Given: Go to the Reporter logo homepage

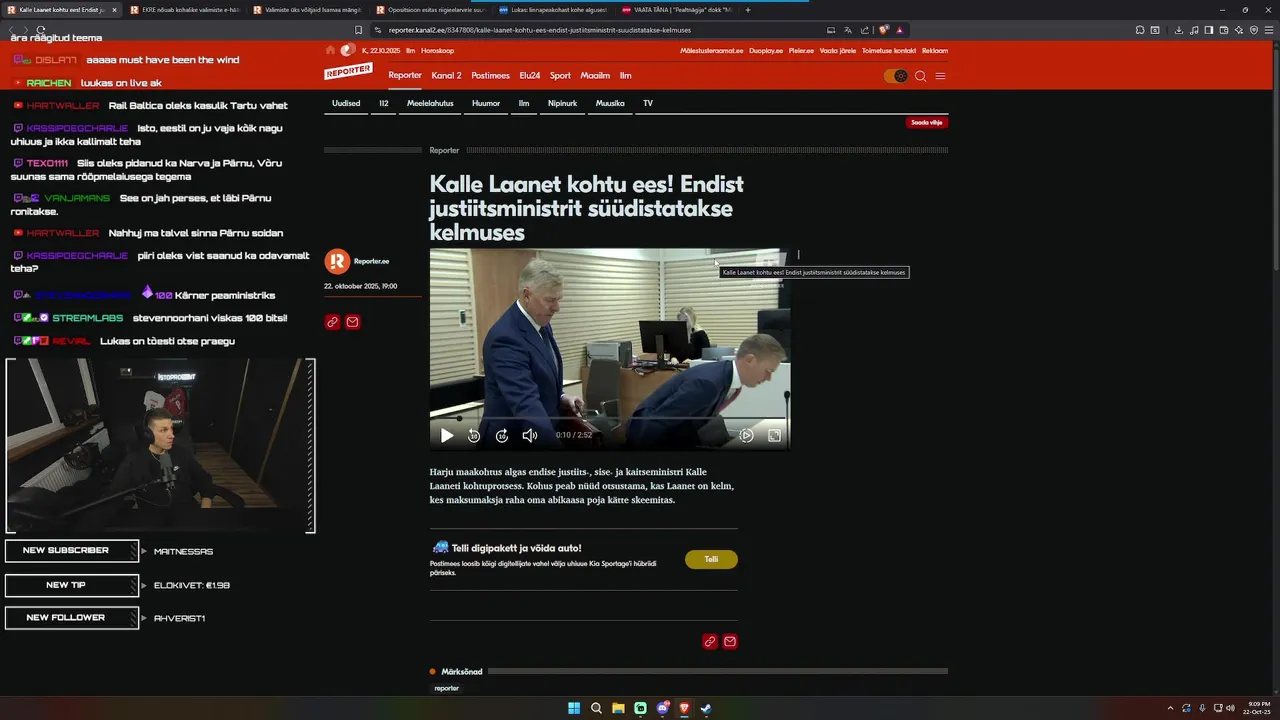Looking at the screenshot, I should (x=348, y=72).
